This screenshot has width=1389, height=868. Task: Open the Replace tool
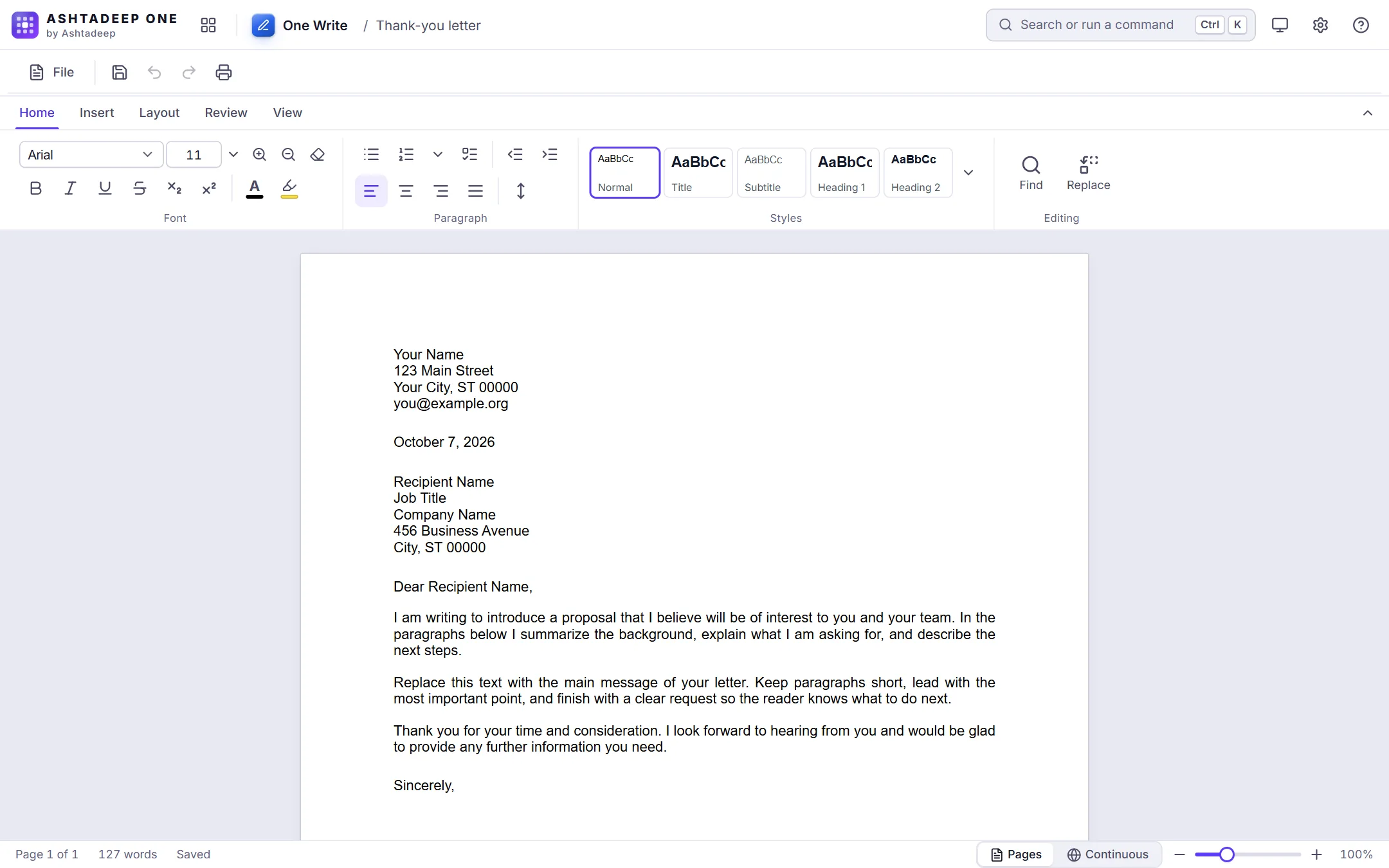[1088, 173]
